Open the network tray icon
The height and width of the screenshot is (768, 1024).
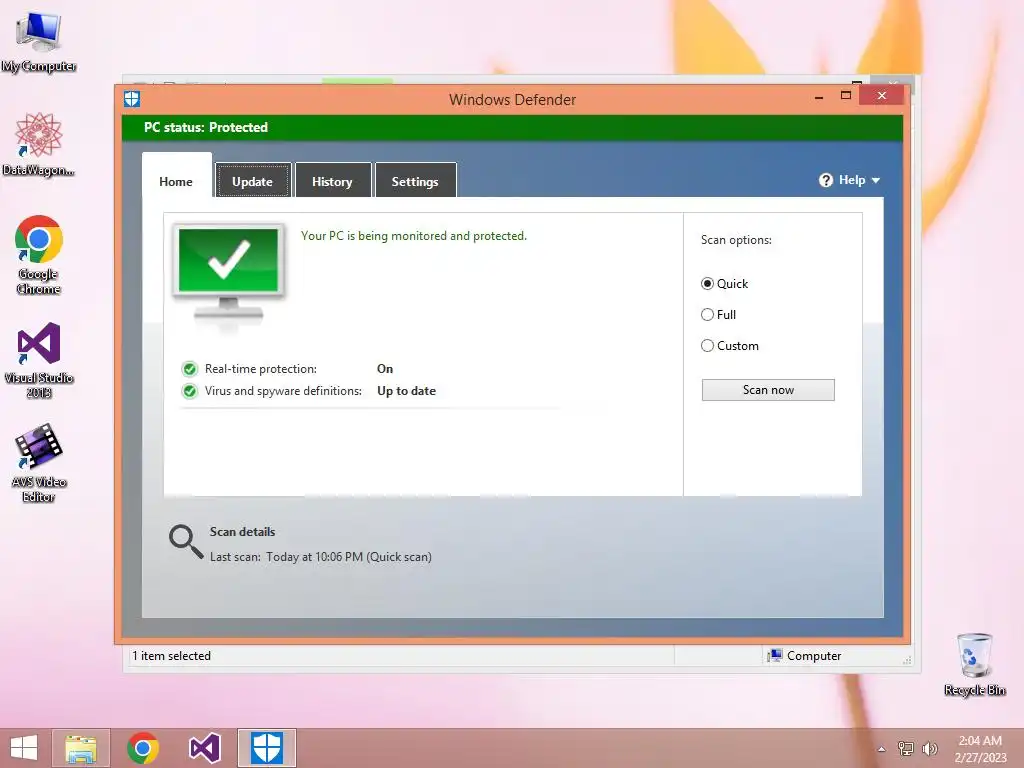(906, 749)
